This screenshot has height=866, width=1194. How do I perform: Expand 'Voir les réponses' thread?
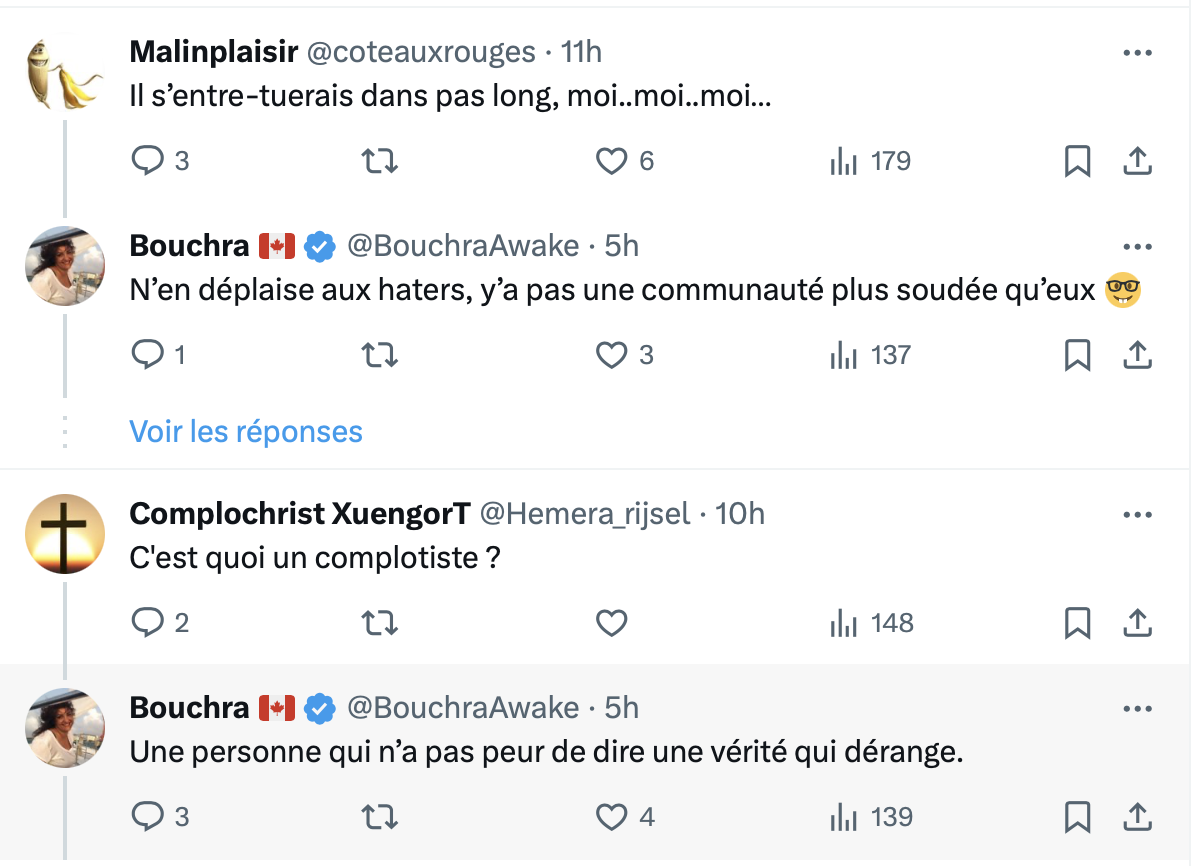click(246, 432)
